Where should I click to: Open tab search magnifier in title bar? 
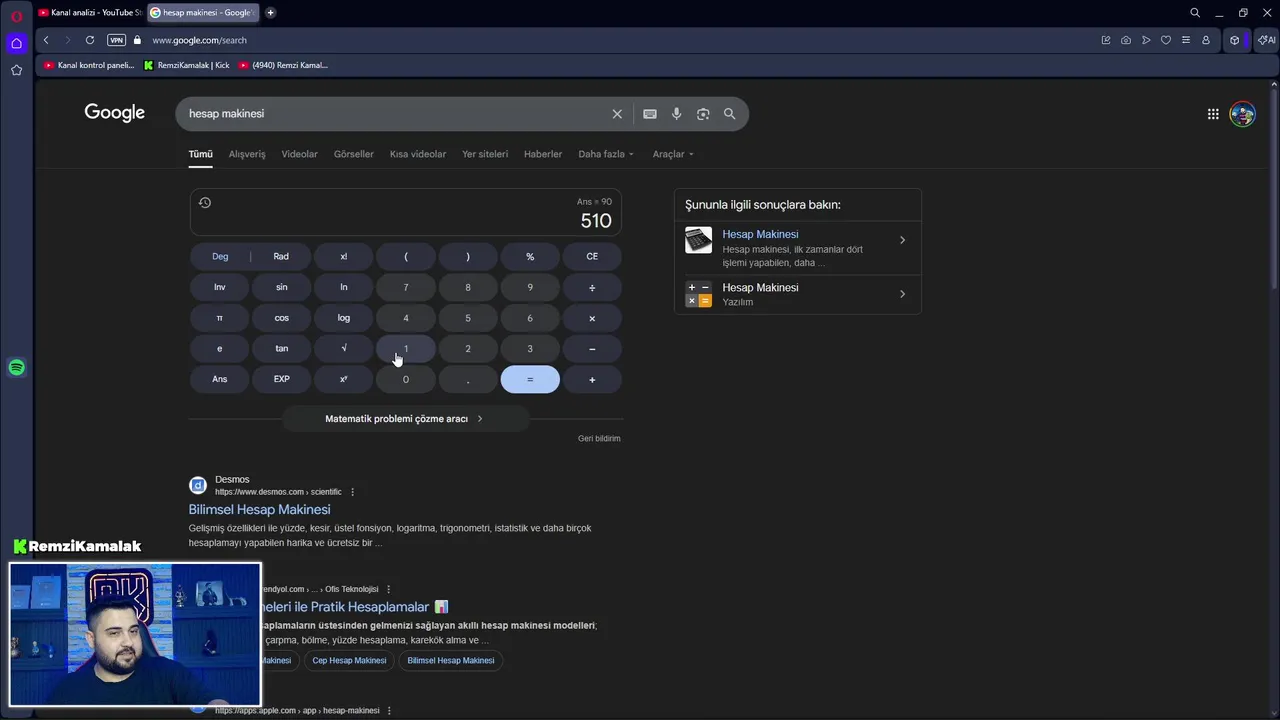click(1195, 13)
